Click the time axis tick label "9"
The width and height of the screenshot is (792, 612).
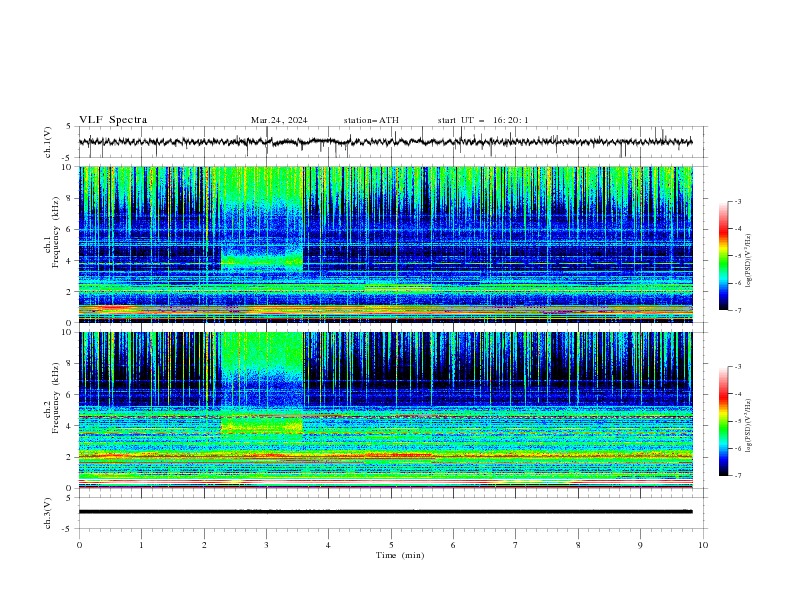(640, 545)
